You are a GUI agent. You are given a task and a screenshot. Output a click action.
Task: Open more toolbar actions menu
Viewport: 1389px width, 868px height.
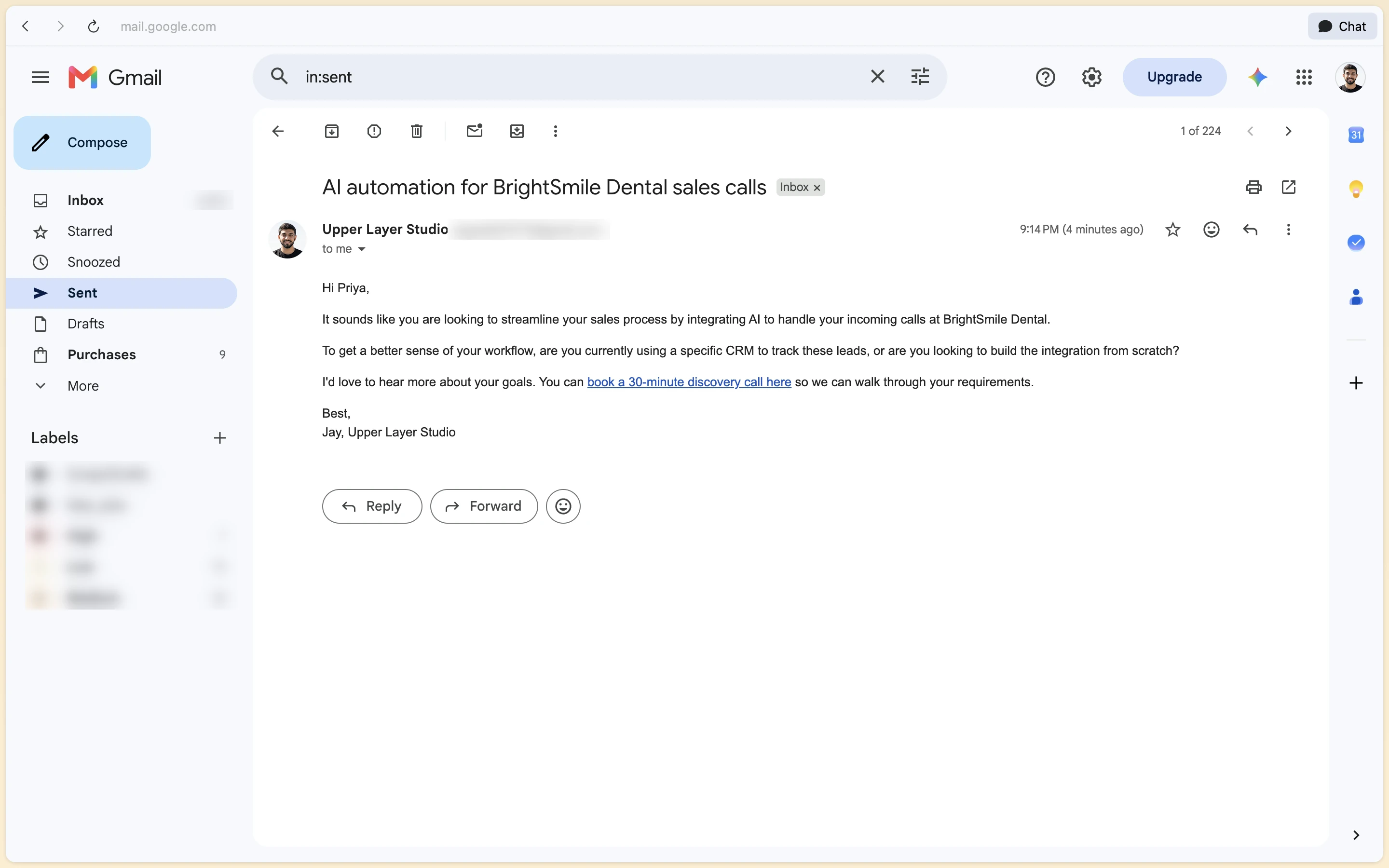[x=556, y=132]
